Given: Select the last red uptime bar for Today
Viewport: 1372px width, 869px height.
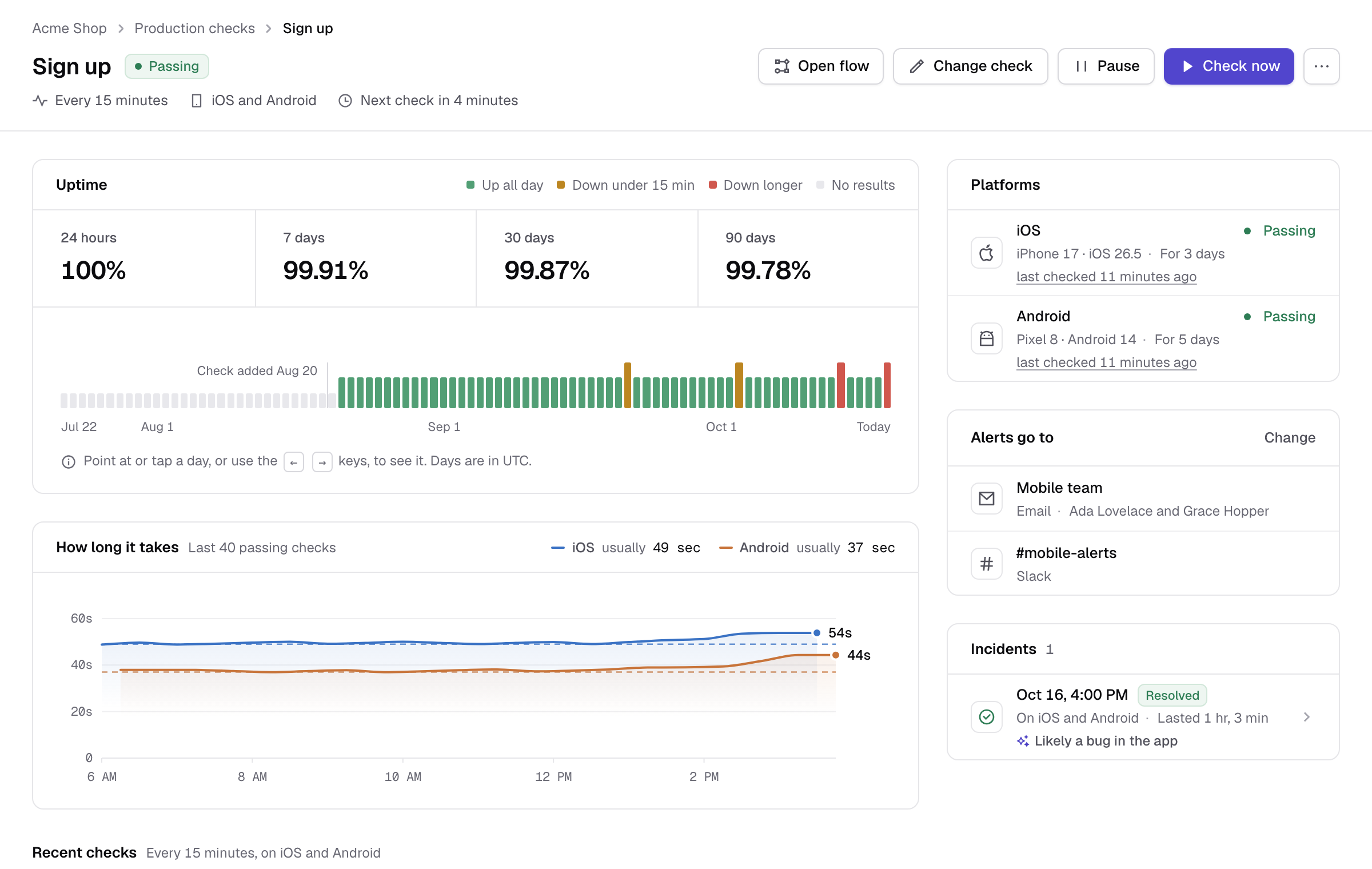Looking at the screenshot, I should [887, 385].
